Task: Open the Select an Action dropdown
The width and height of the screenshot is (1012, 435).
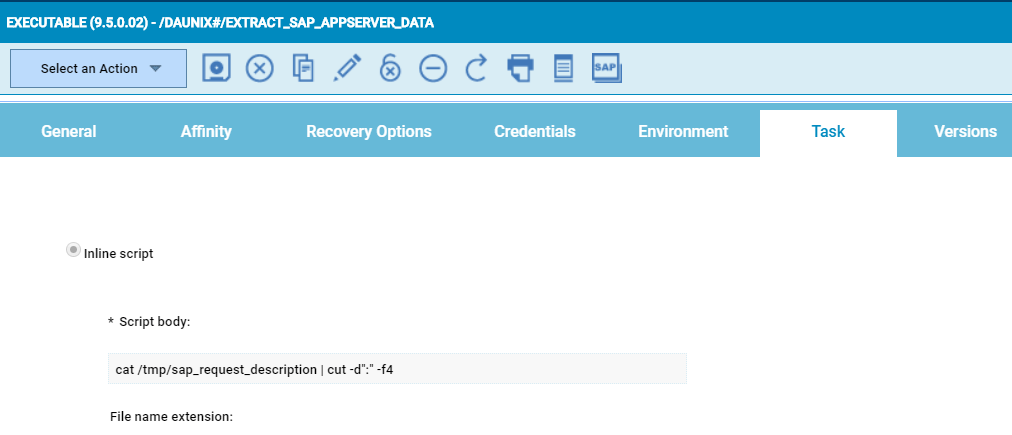Action: [98, 68]
